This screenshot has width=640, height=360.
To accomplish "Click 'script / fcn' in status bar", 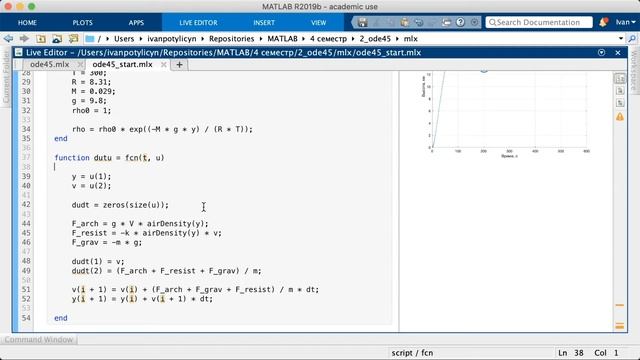I will point(412,353).
